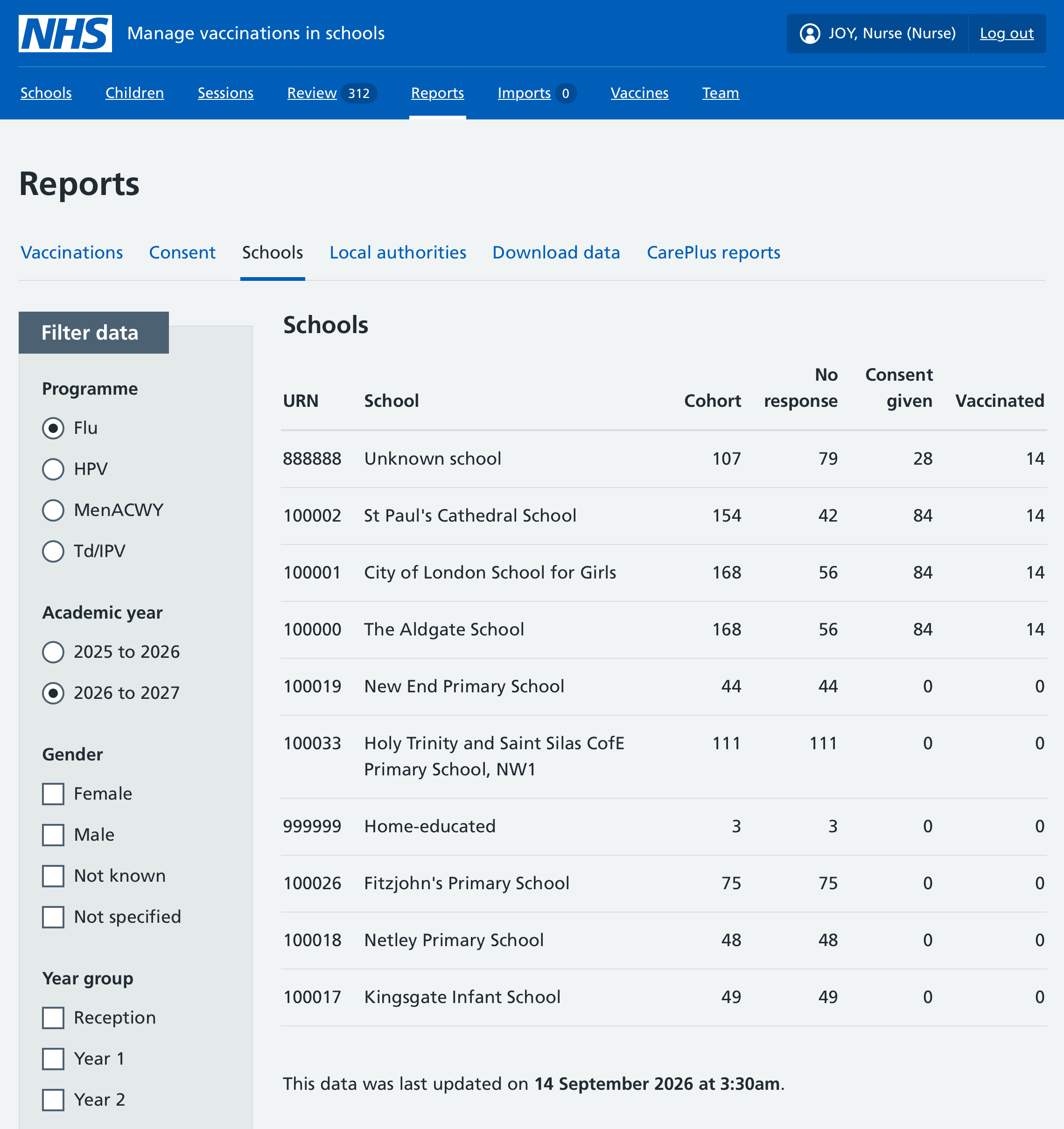Go to the Imports navigation link
The width and height of the screenshot is (1064, 1129).
[537, 92]
